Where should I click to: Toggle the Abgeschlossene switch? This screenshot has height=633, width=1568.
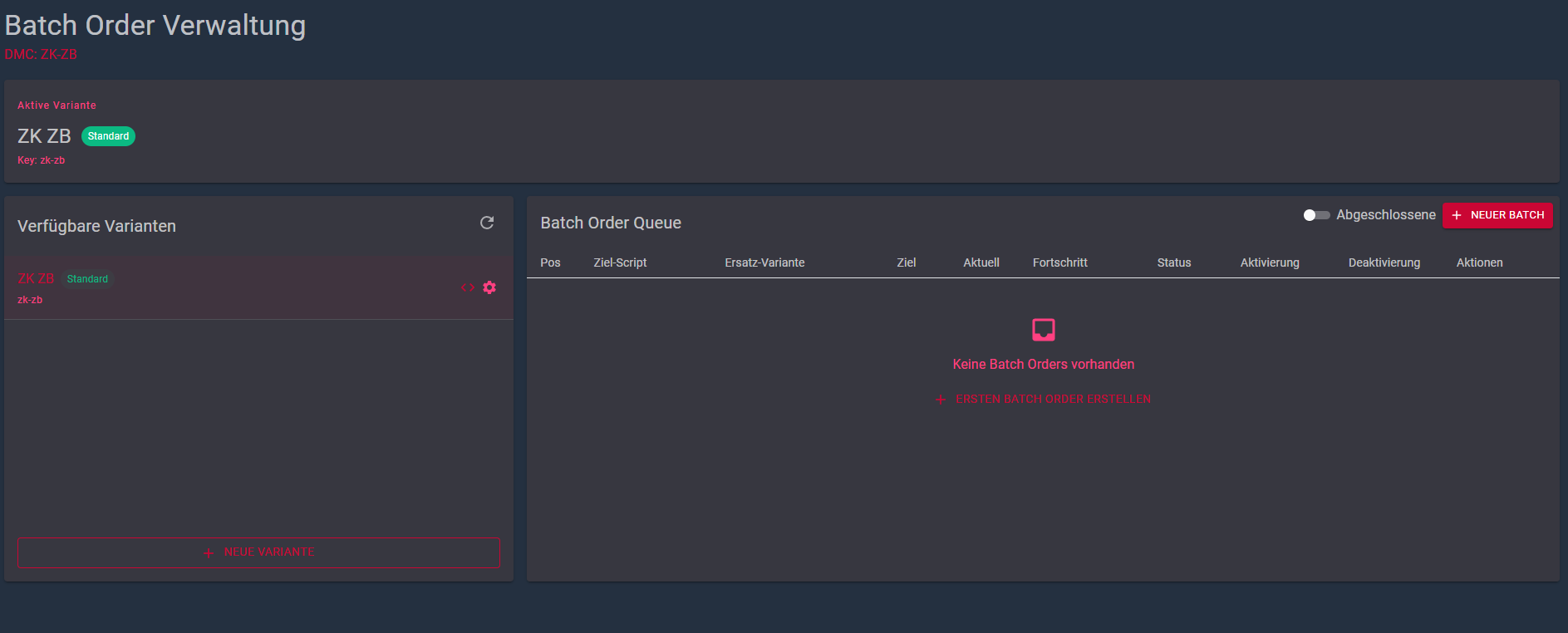tap(1316, 215)
